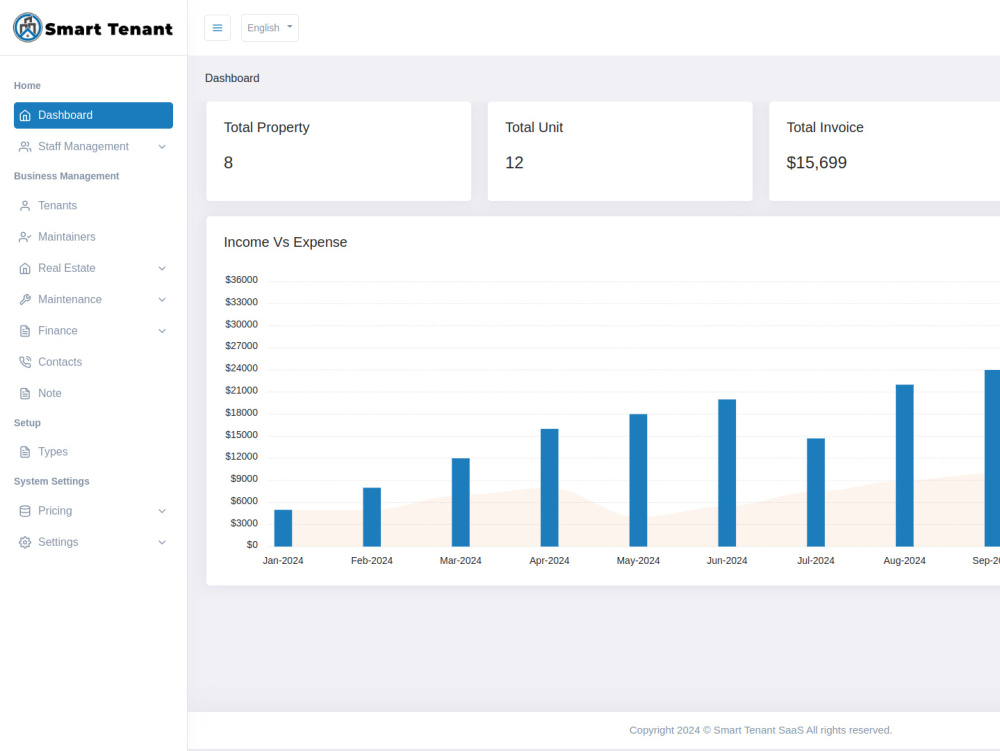Viewport: 1000px width, 751px height.
Task: Expand Staff Management chevron
Action: pos(162,147)
